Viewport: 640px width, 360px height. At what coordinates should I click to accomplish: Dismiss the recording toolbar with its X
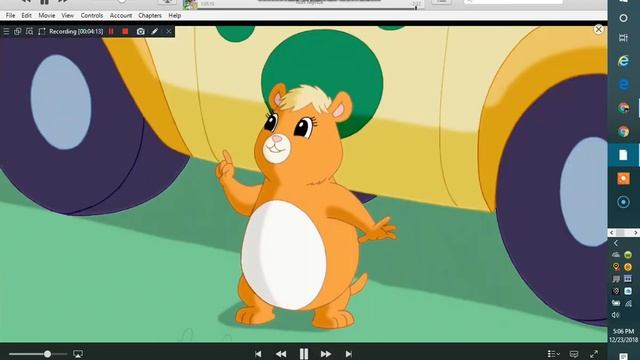169,31
